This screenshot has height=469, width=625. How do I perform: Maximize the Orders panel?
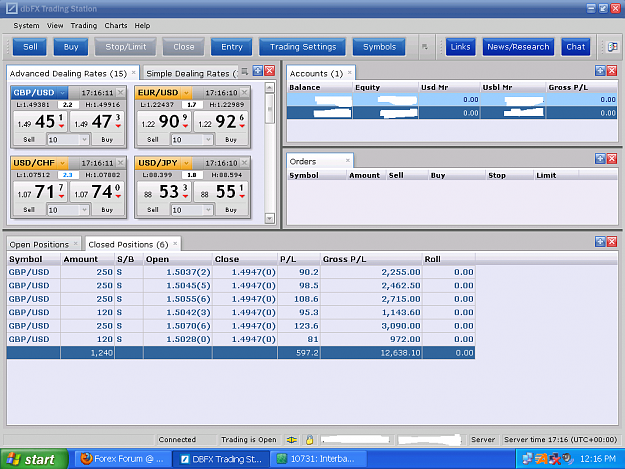coord(600,159)
